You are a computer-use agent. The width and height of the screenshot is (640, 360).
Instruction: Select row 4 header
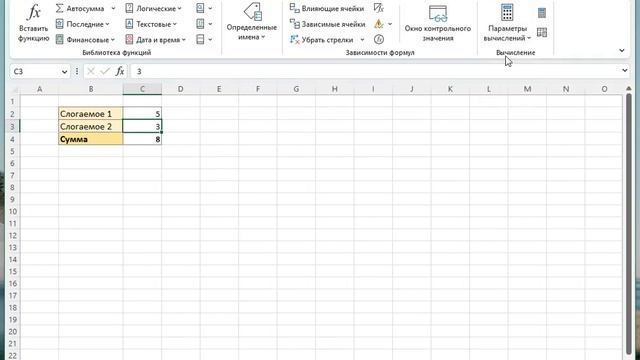pyautogui.click(x=13, y=139)
